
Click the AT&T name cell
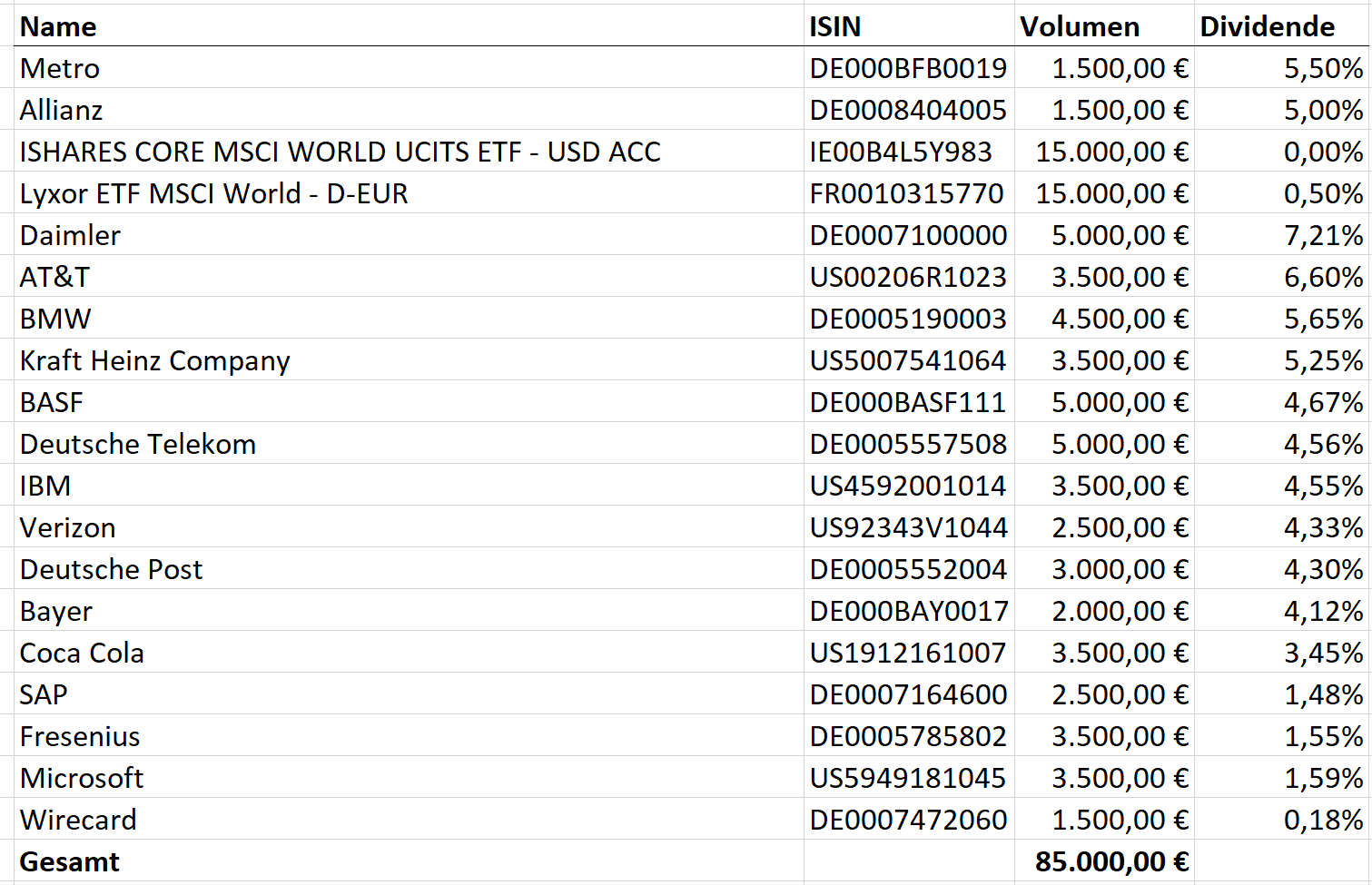(54, 277)
